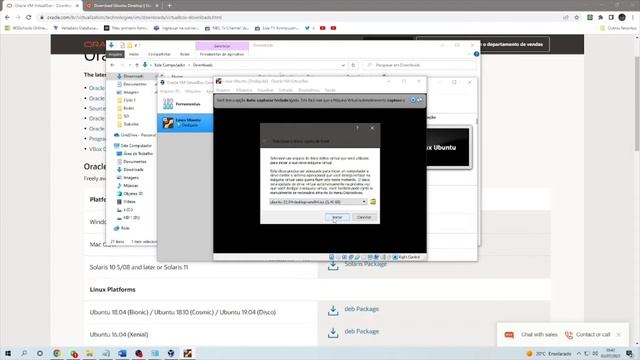The height and width of the screenshot is (360, 640).
Task: Open Outros favoritos bookmarks folder
Action: click(618, 28)
